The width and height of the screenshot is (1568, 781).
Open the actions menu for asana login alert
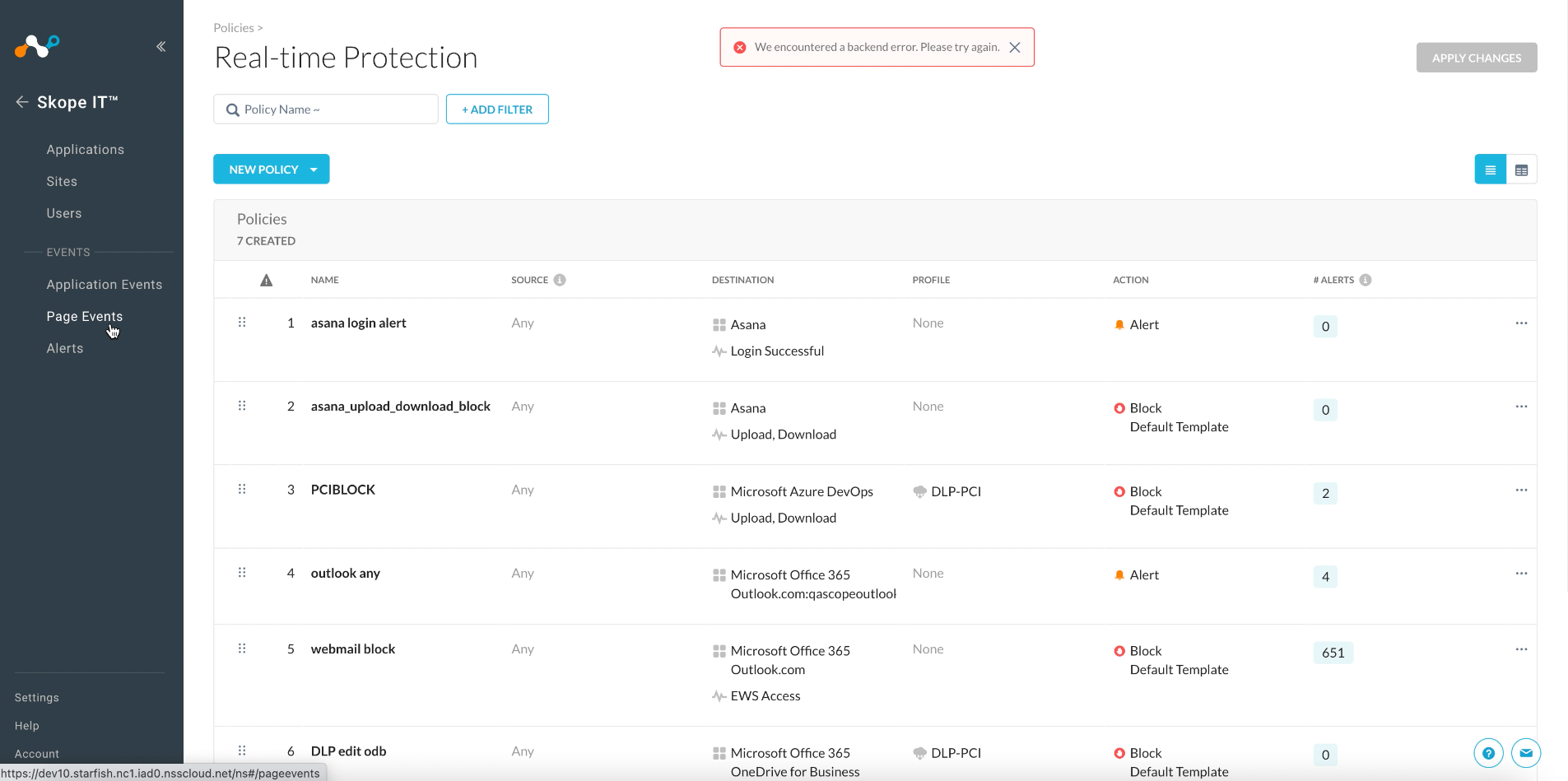1521,323
